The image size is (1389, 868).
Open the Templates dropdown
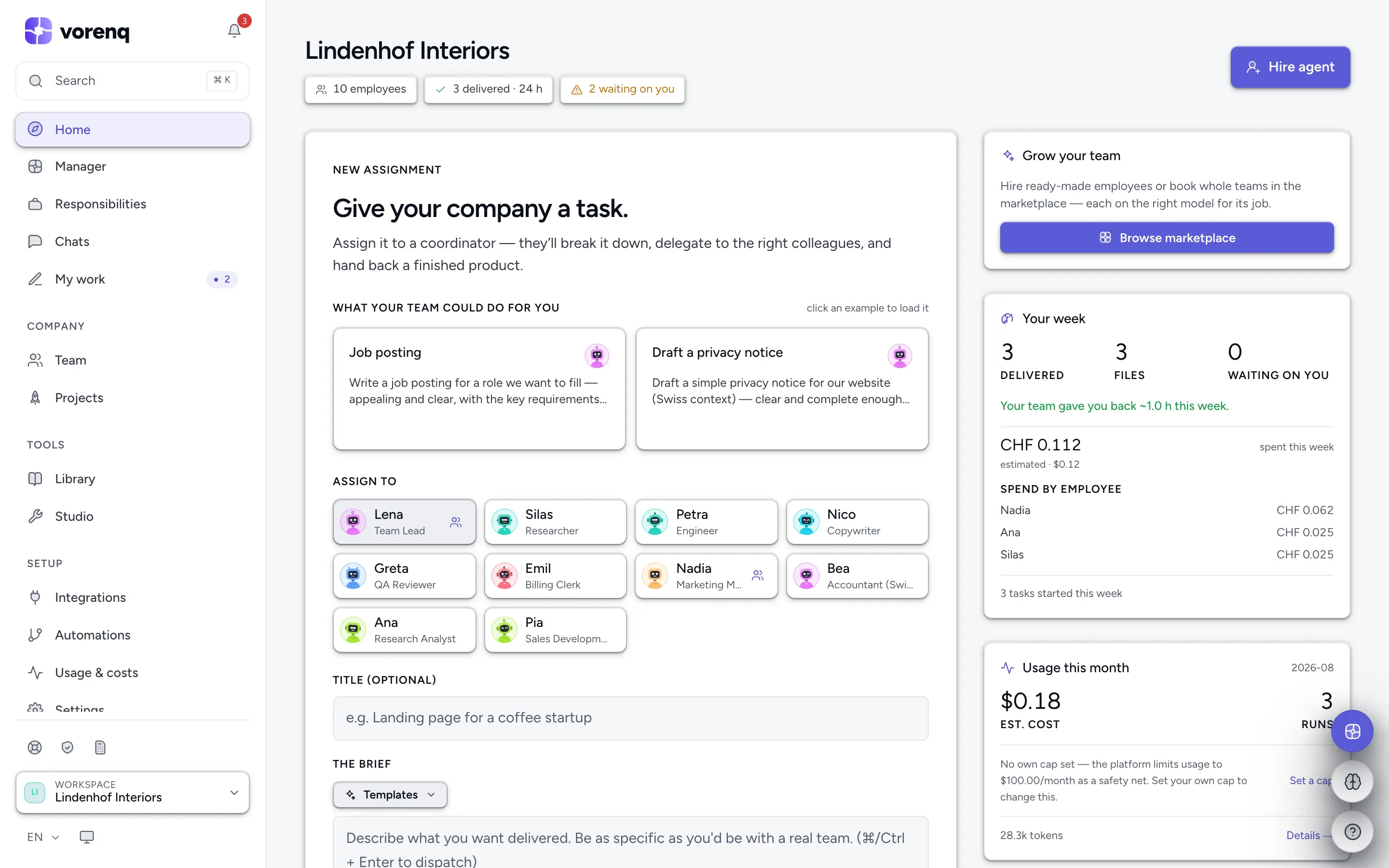390,795
